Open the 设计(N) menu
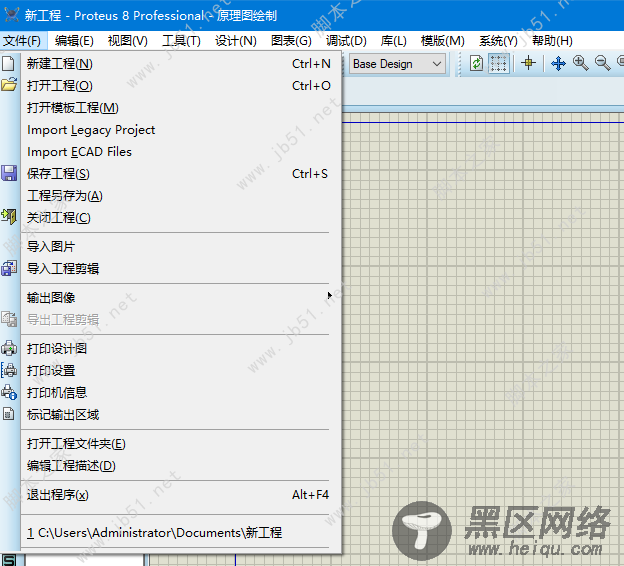The height and width of the screenshot is (566, 624). point(236,41)
